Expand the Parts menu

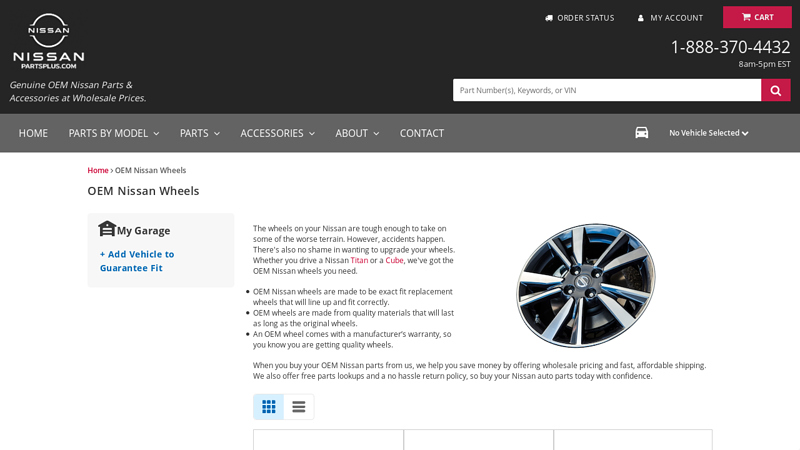click(199, 133)
